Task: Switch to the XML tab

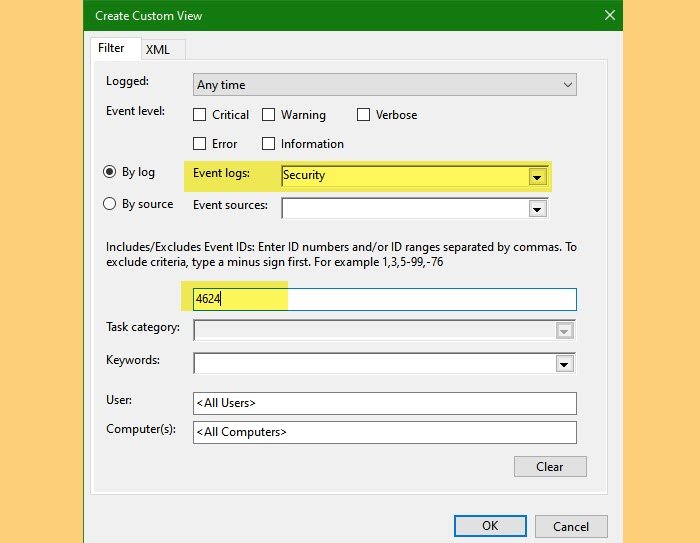Action: click(x=157, y=49)
